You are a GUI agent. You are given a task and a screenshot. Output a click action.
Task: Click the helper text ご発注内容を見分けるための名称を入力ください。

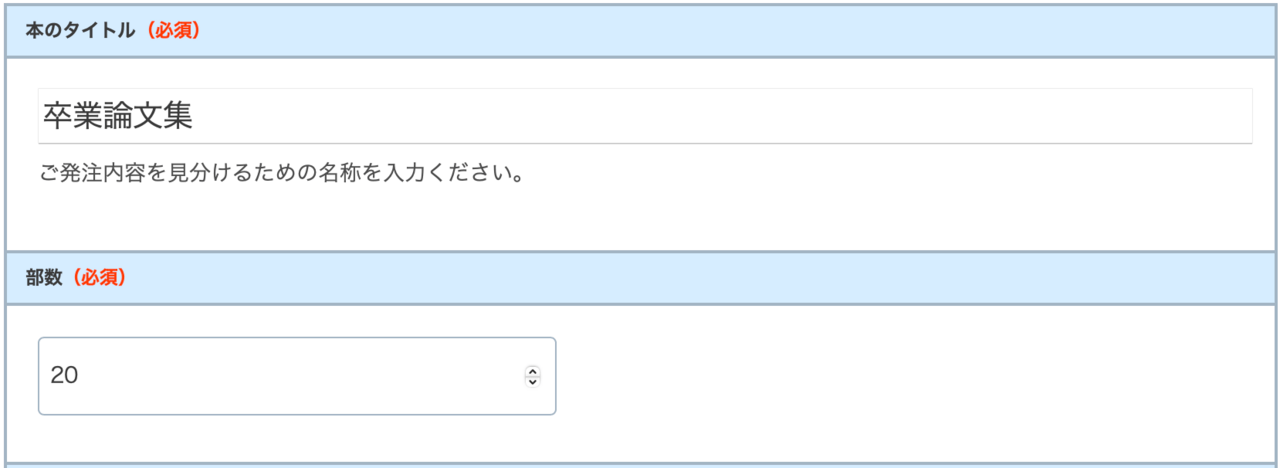(x=283, y=174)
